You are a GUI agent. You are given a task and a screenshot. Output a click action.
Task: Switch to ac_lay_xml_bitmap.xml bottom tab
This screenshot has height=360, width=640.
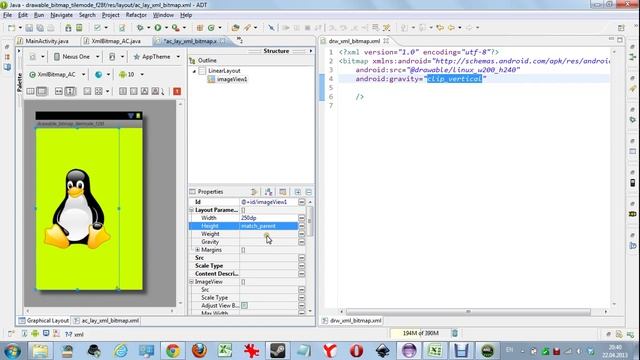107,321
